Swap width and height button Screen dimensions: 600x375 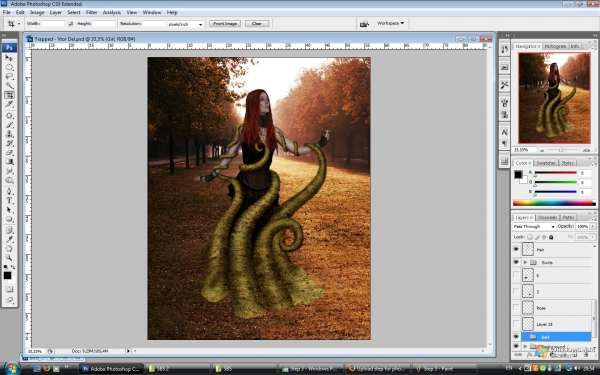[70, 24]
